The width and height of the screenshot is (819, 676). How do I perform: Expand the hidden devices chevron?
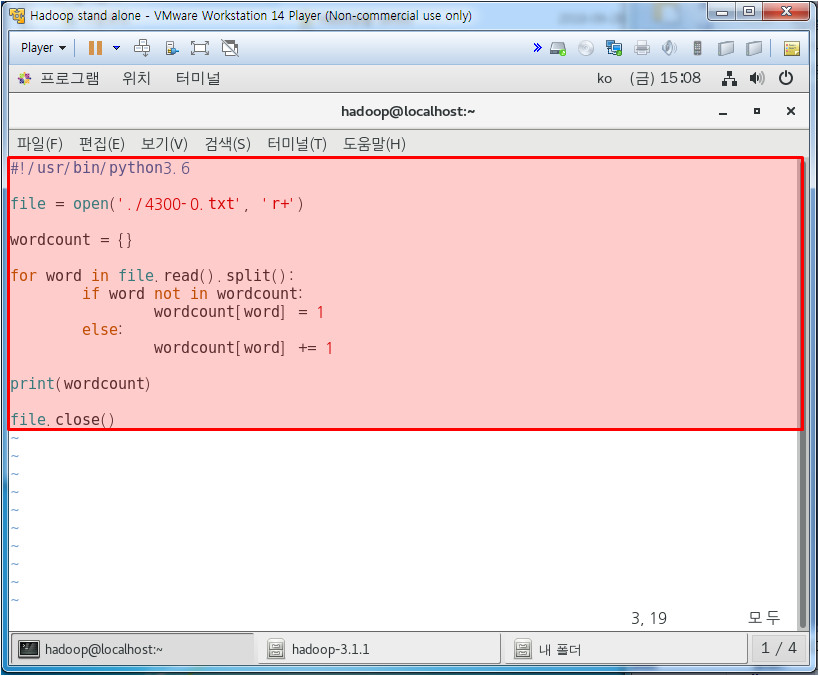coord(537,48)
